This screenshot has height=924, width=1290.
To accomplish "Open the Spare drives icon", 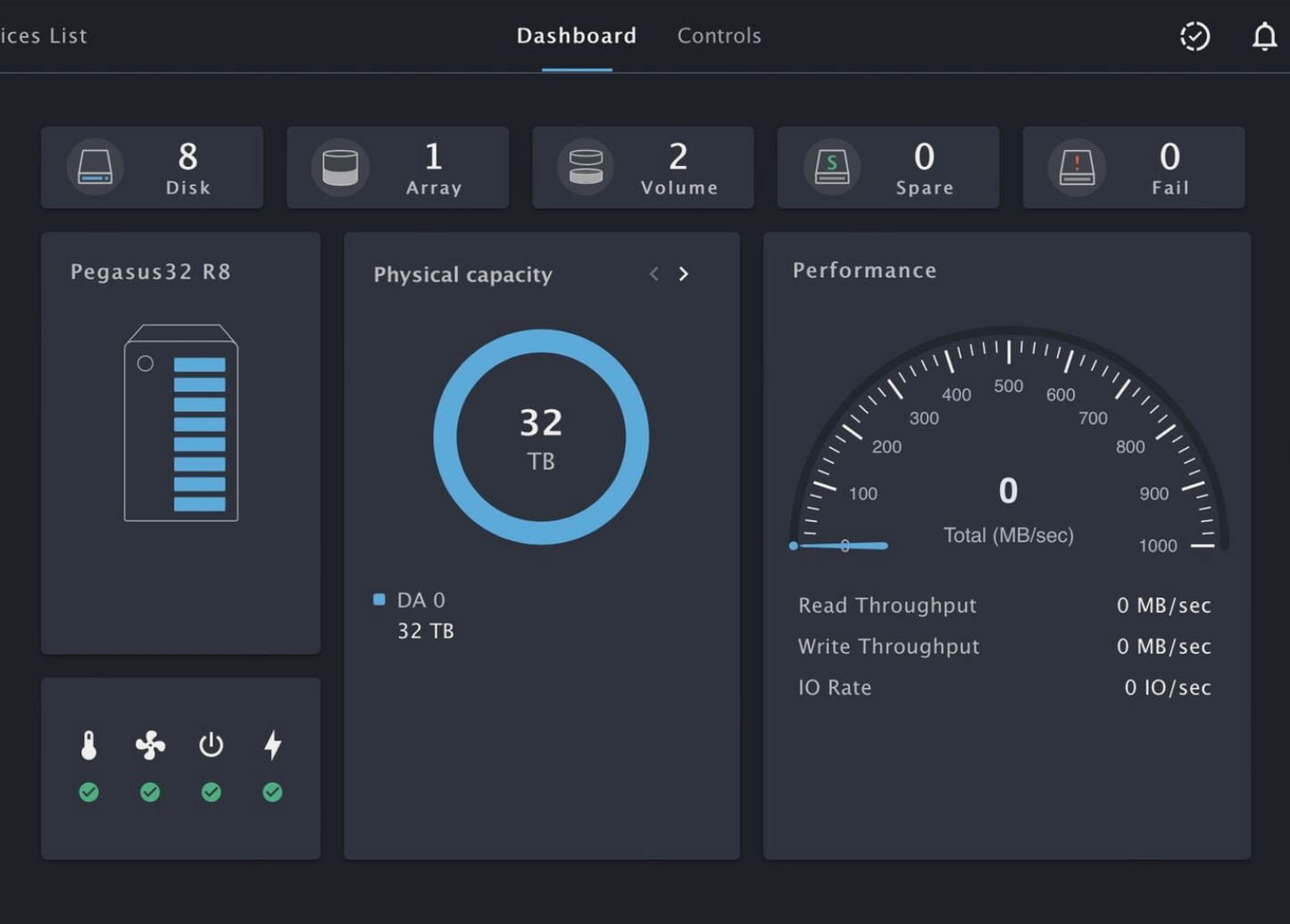I will 831,167.
